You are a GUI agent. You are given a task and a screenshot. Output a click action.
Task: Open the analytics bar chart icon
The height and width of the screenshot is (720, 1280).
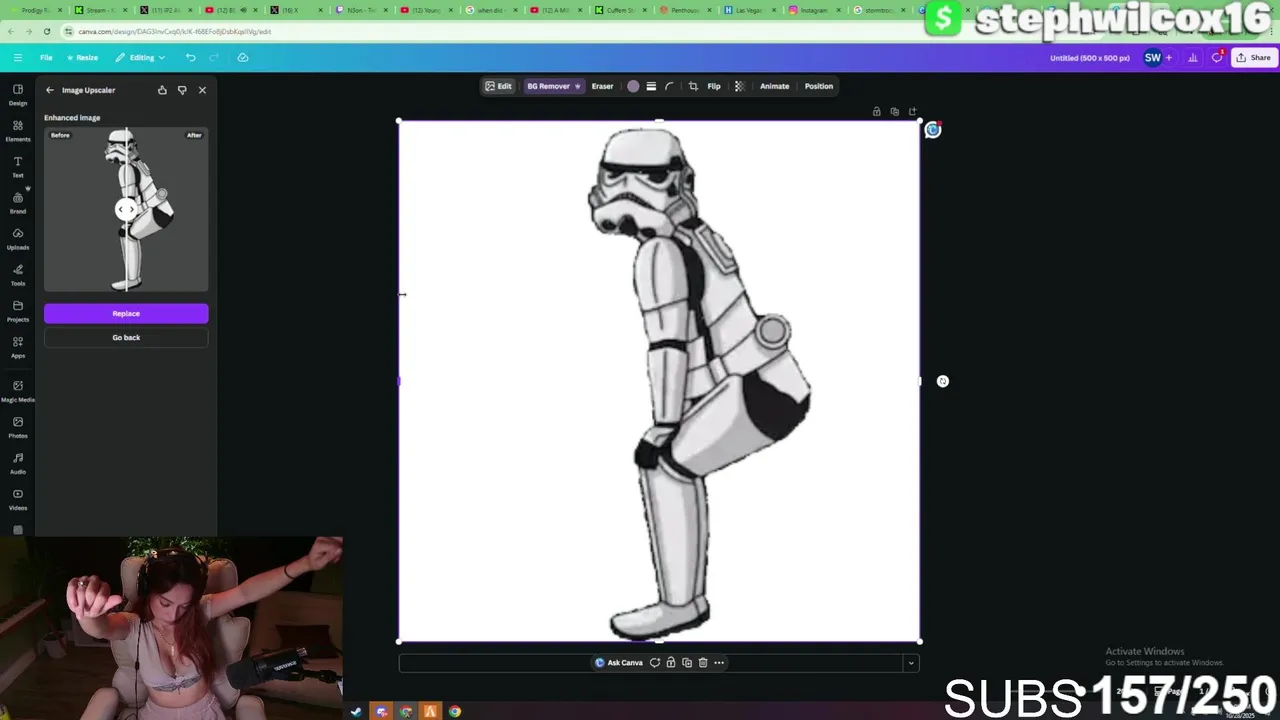coord(1192,58)
